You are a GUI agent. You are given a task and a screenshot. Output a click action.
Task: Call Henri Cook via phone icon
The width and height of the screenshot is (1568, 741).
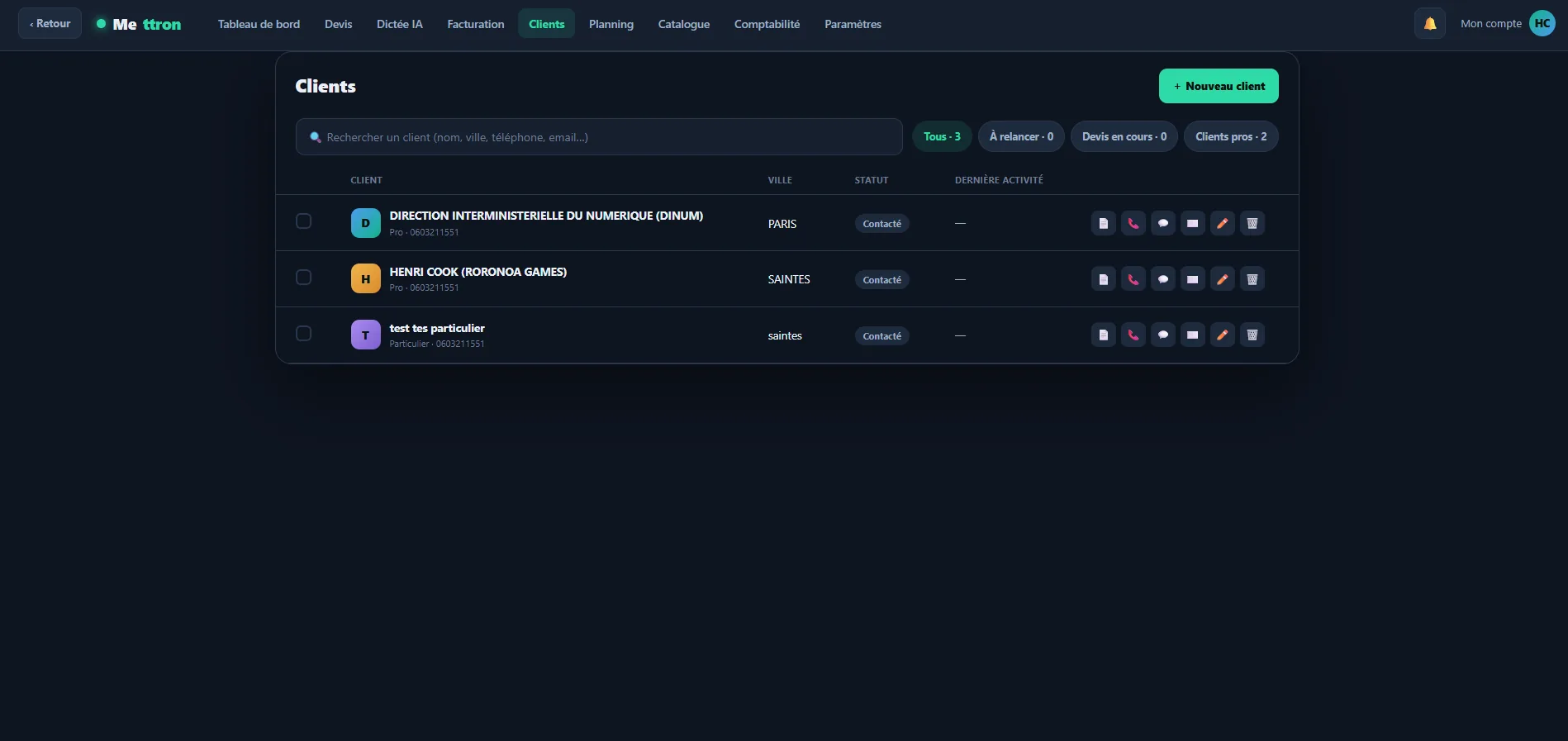pyautogui.click(x=1133, y=279)
